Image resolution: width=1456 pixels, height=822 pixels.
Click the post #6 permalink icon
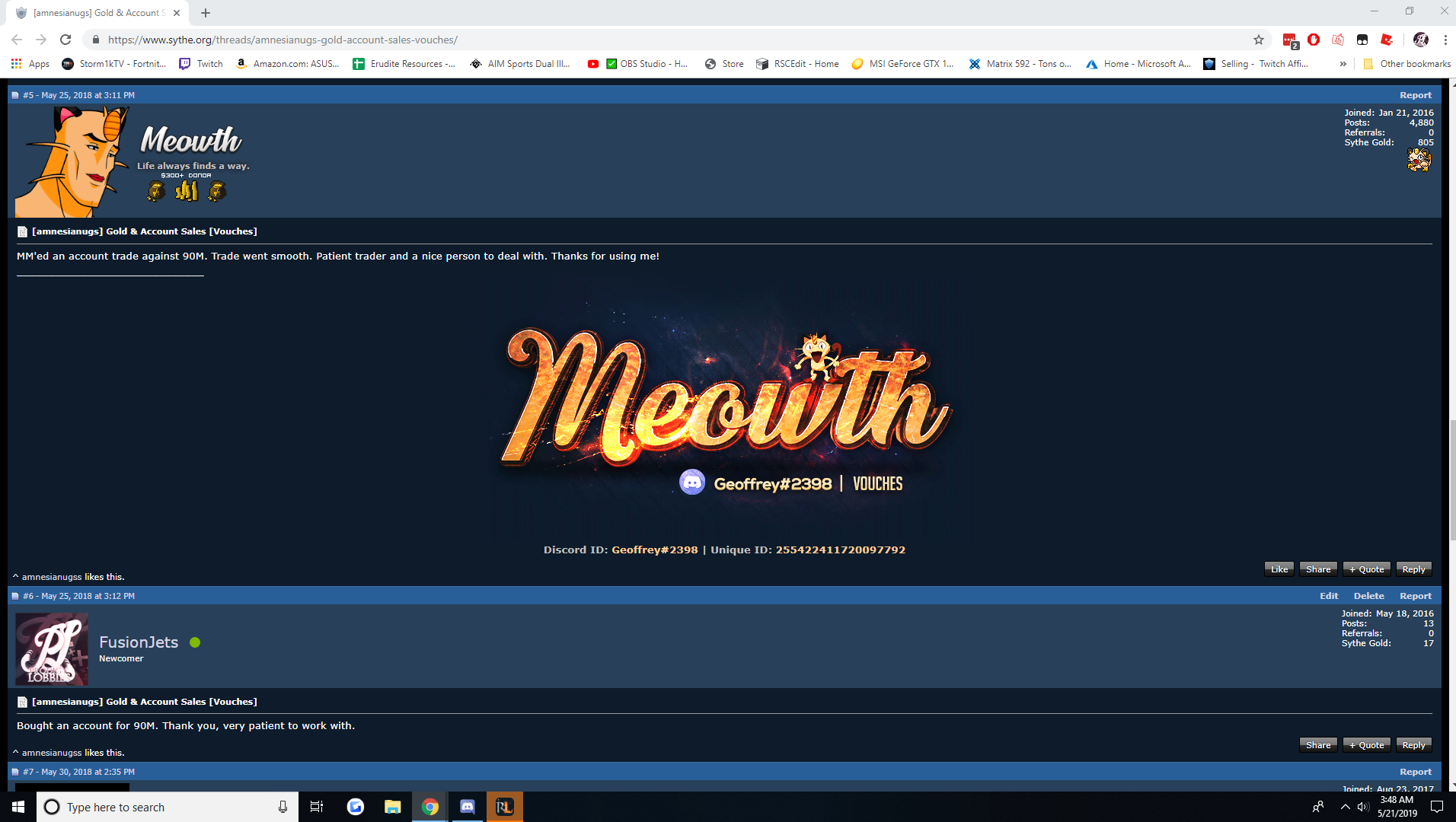[15, 596]
